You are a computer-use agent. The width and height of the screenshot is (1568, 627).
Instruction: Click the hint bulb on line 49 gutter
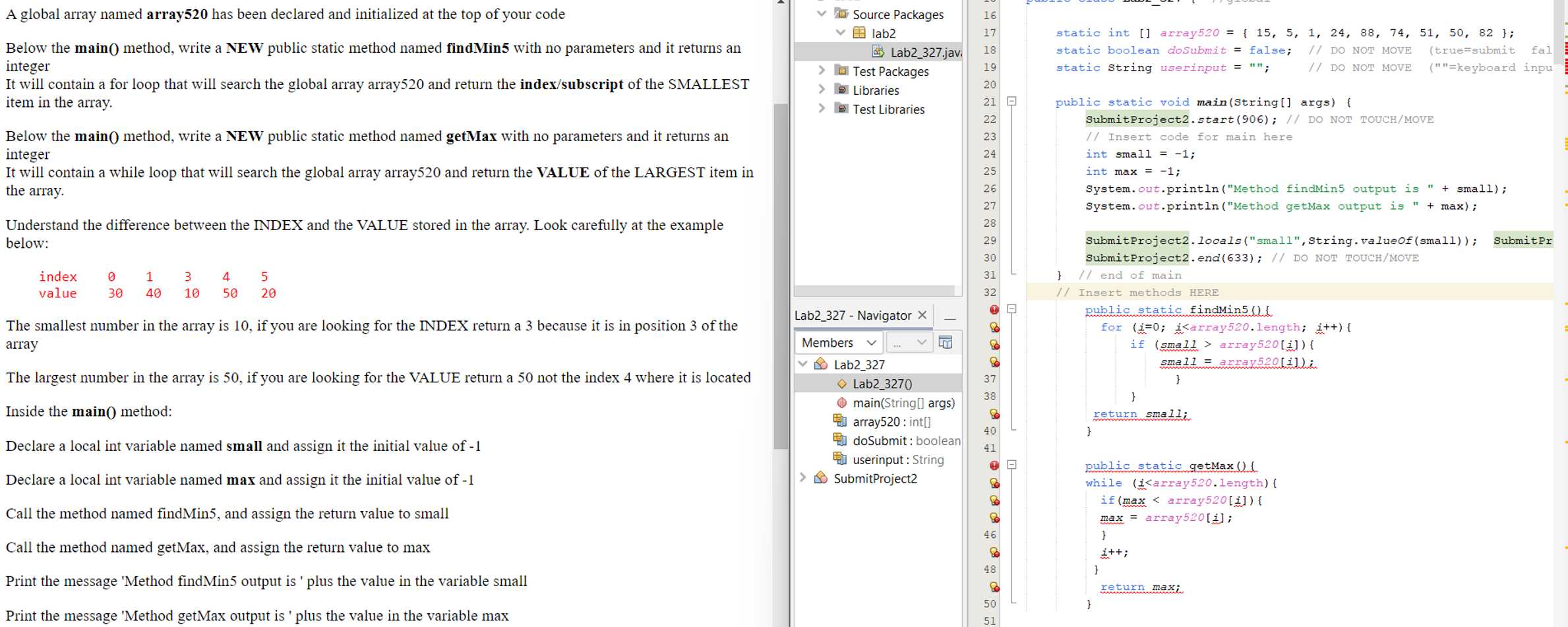994,585
